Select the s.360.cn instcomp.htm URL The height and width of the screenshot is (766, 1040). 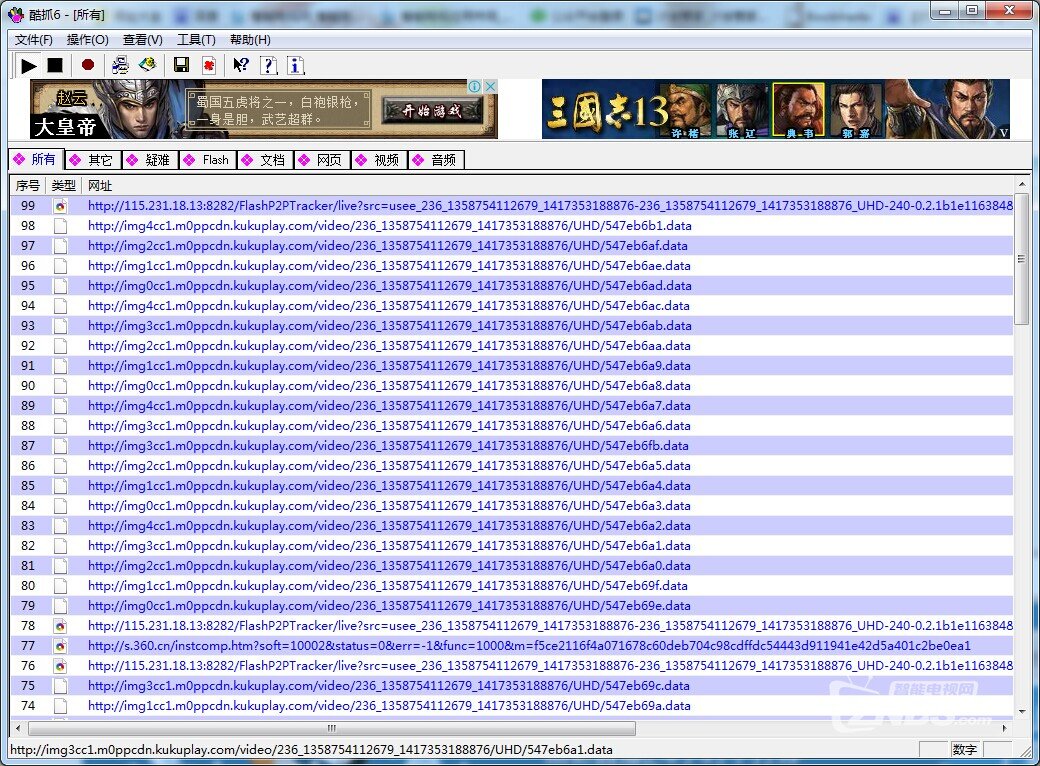tap(529, 645)
